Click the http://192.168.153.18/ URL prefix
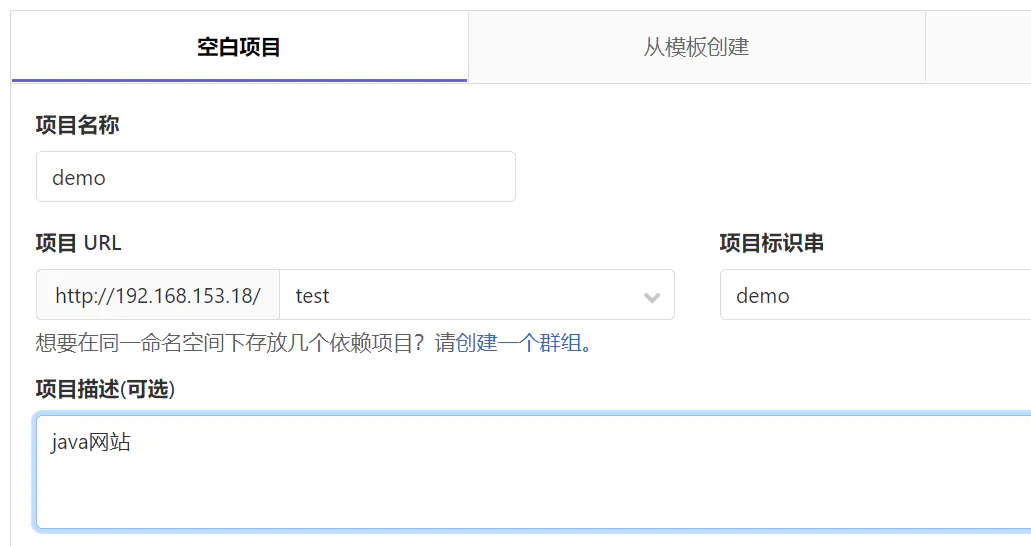Image resolution: width=1031 pixels, height=546 pixels. (158, 295)
